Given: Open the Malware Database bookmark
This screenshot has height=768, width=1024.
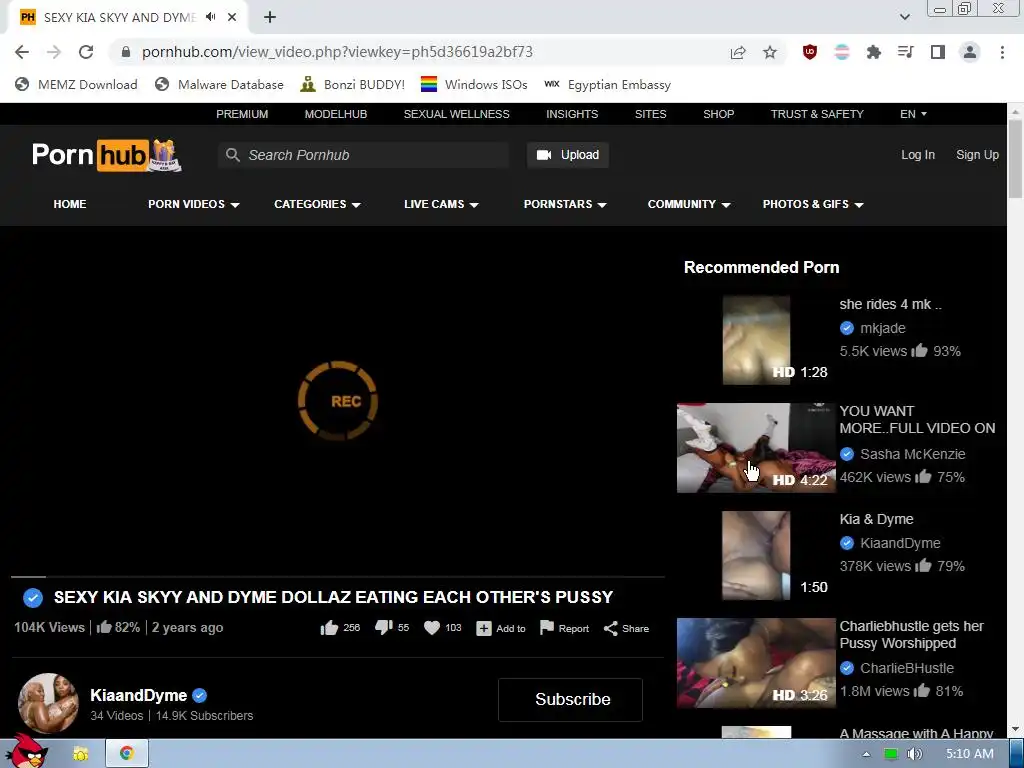Looking at the screenshot, I should point(219,85).
